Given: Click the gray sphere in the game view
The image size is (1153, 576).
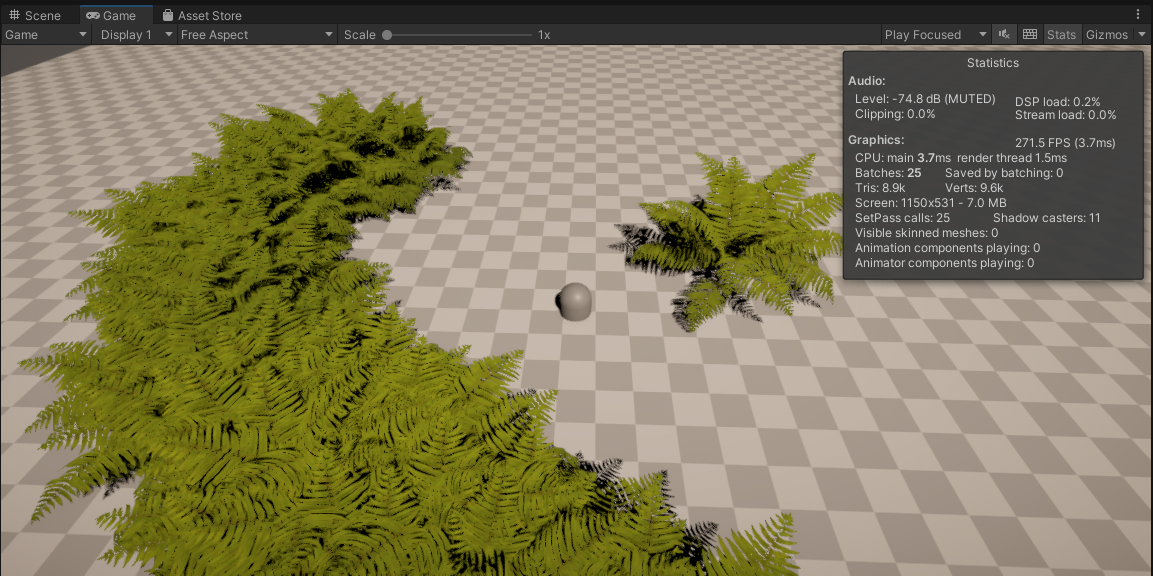Looking at the screenshot, I should click(x=574, y=302).
